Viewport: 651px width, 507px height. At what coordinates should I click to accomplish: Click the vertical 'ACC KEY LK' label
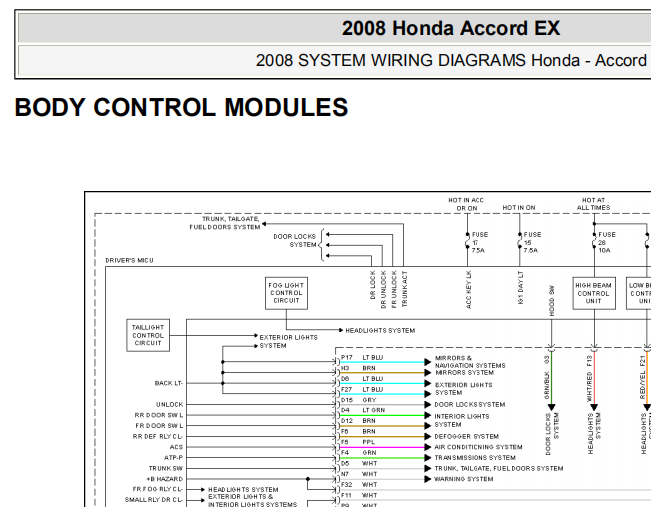(x=469, y=290)
